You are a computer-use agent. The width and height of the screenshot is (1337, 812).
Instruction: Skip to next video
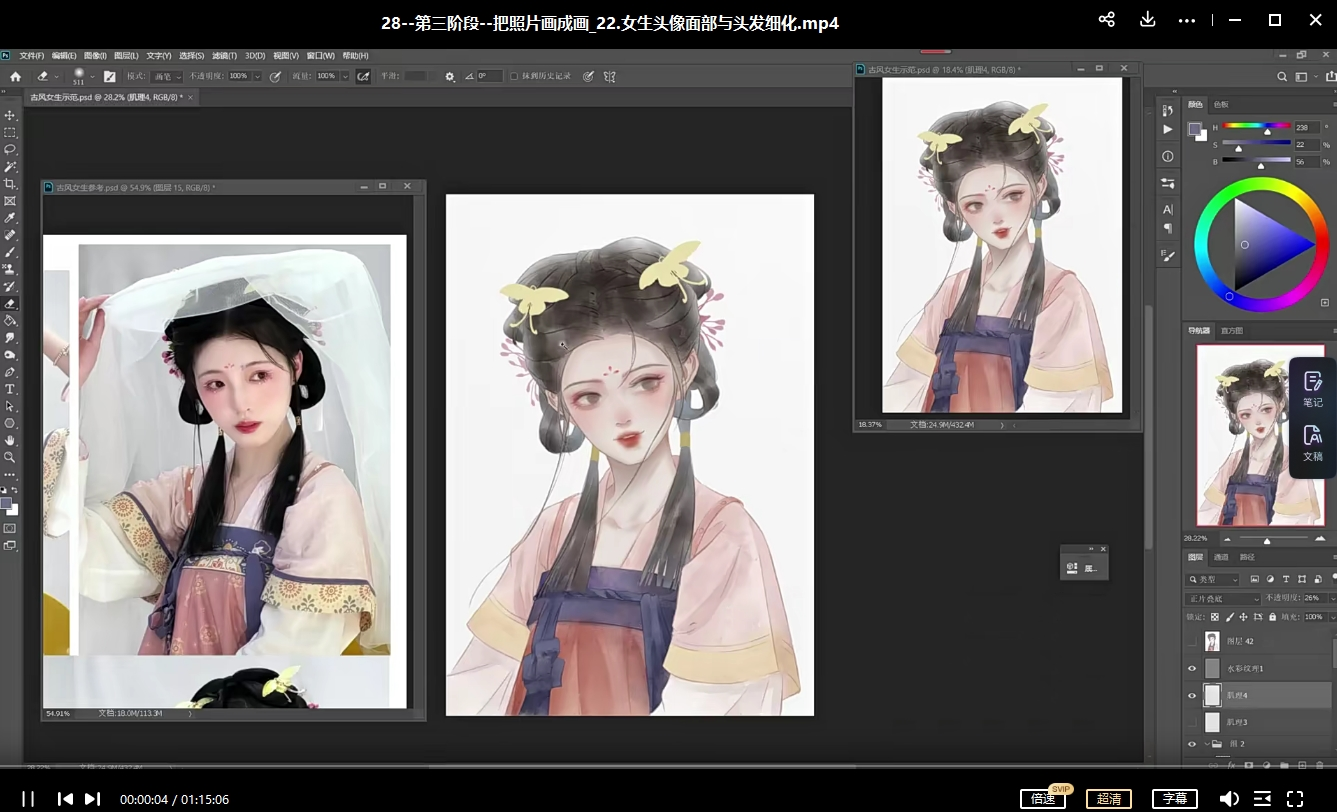92,799
